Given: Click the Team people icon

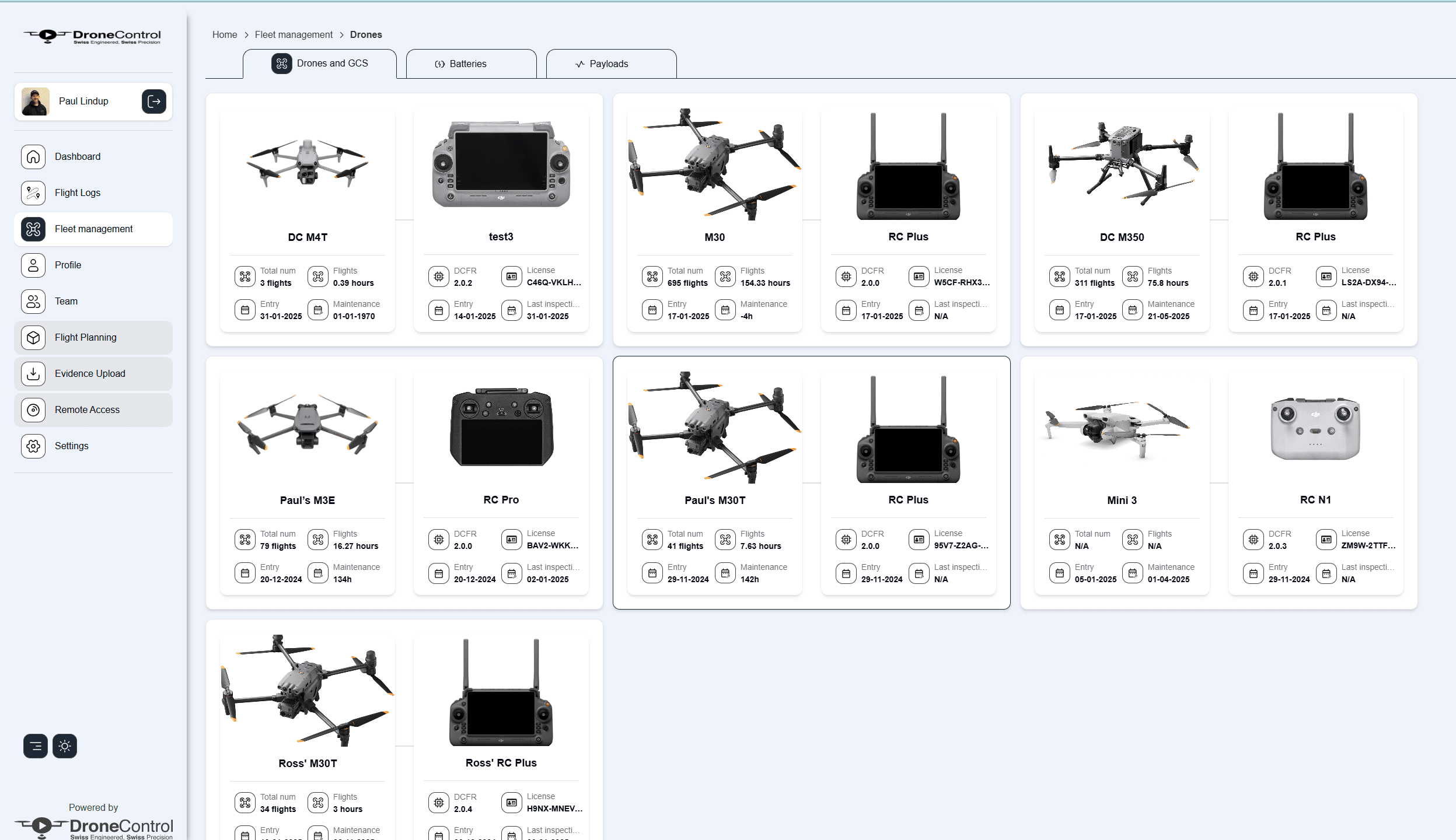Looking at the screenshot, I should [x=33, y=302].
